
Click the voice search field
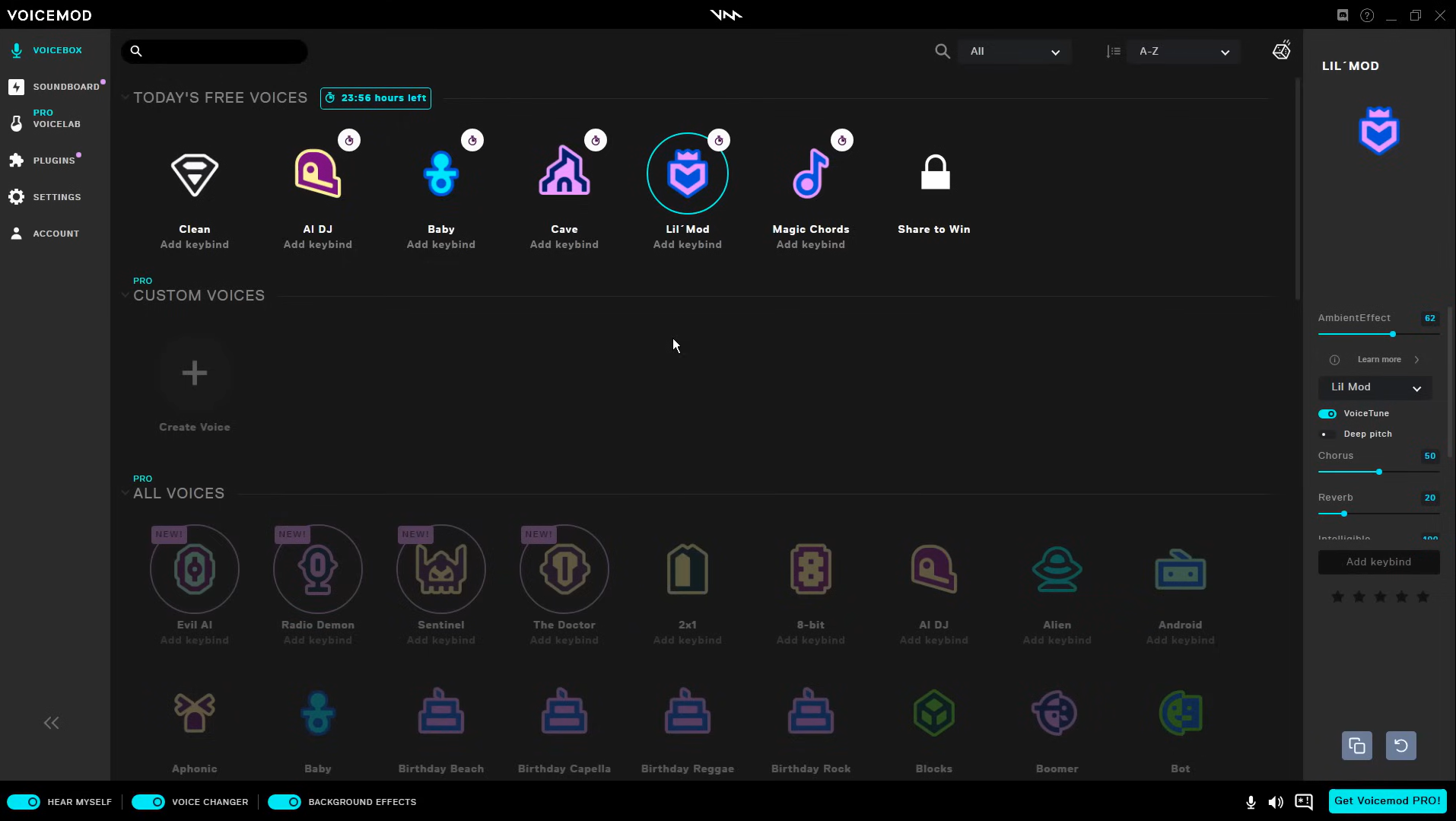pyautogui.click(x=221, y=51)
